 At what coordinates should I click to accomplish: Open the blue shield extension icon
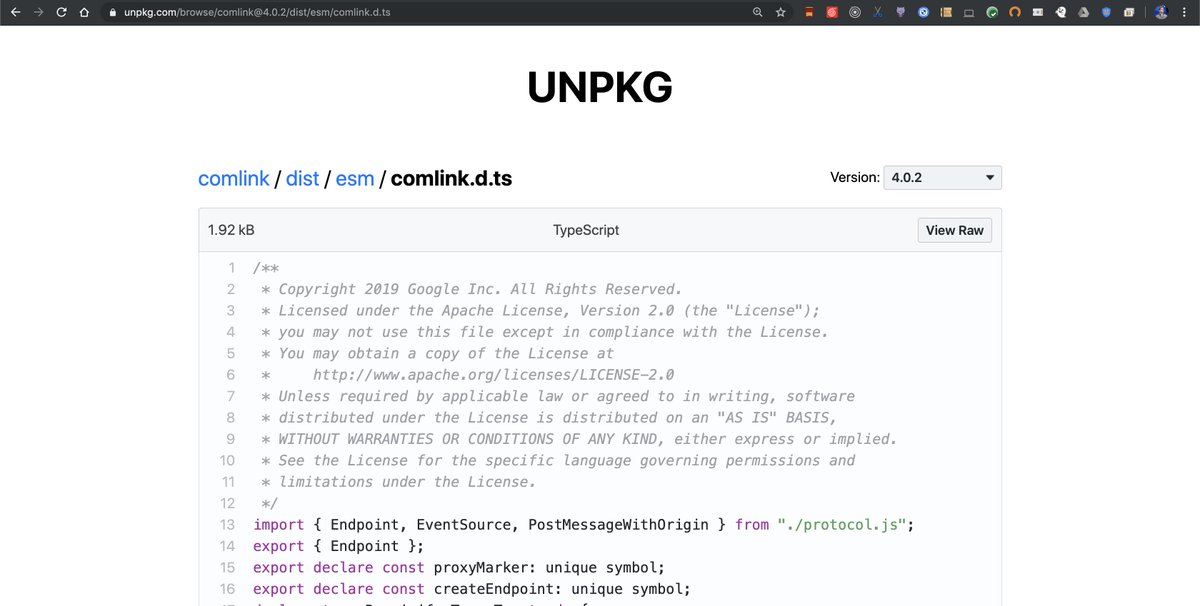click(x=1106, y=12)
